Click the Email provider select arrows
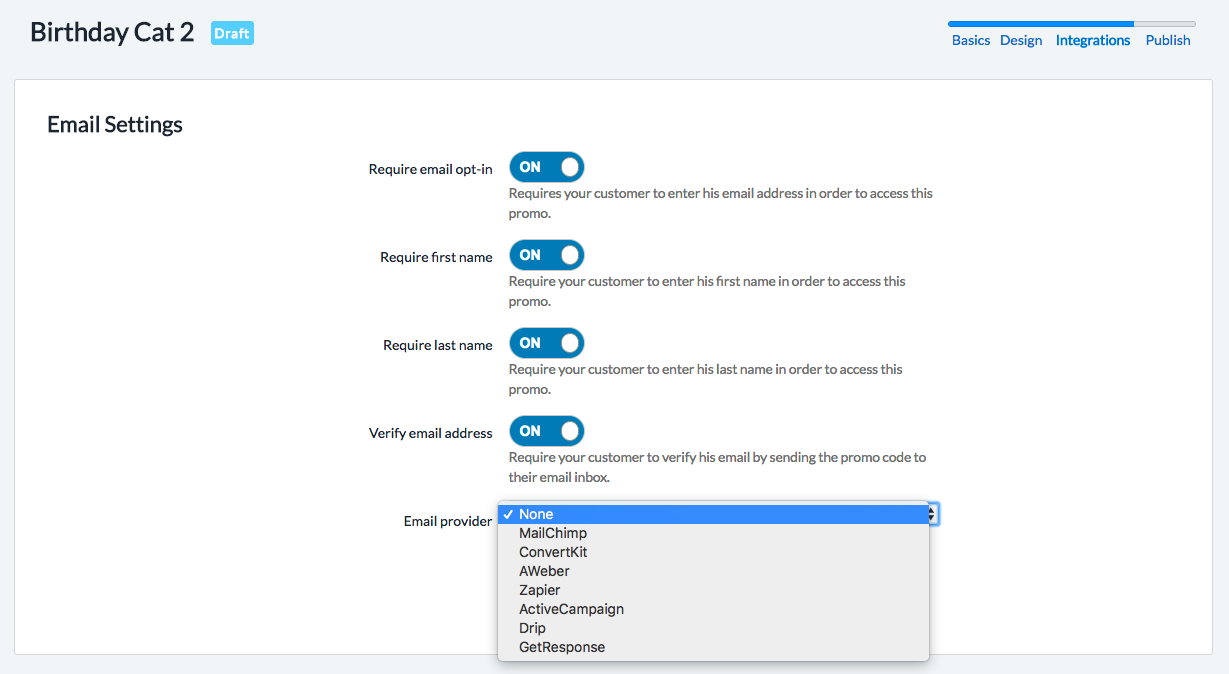Screen dimensions: 1229x674 click(x=934, y=514)
